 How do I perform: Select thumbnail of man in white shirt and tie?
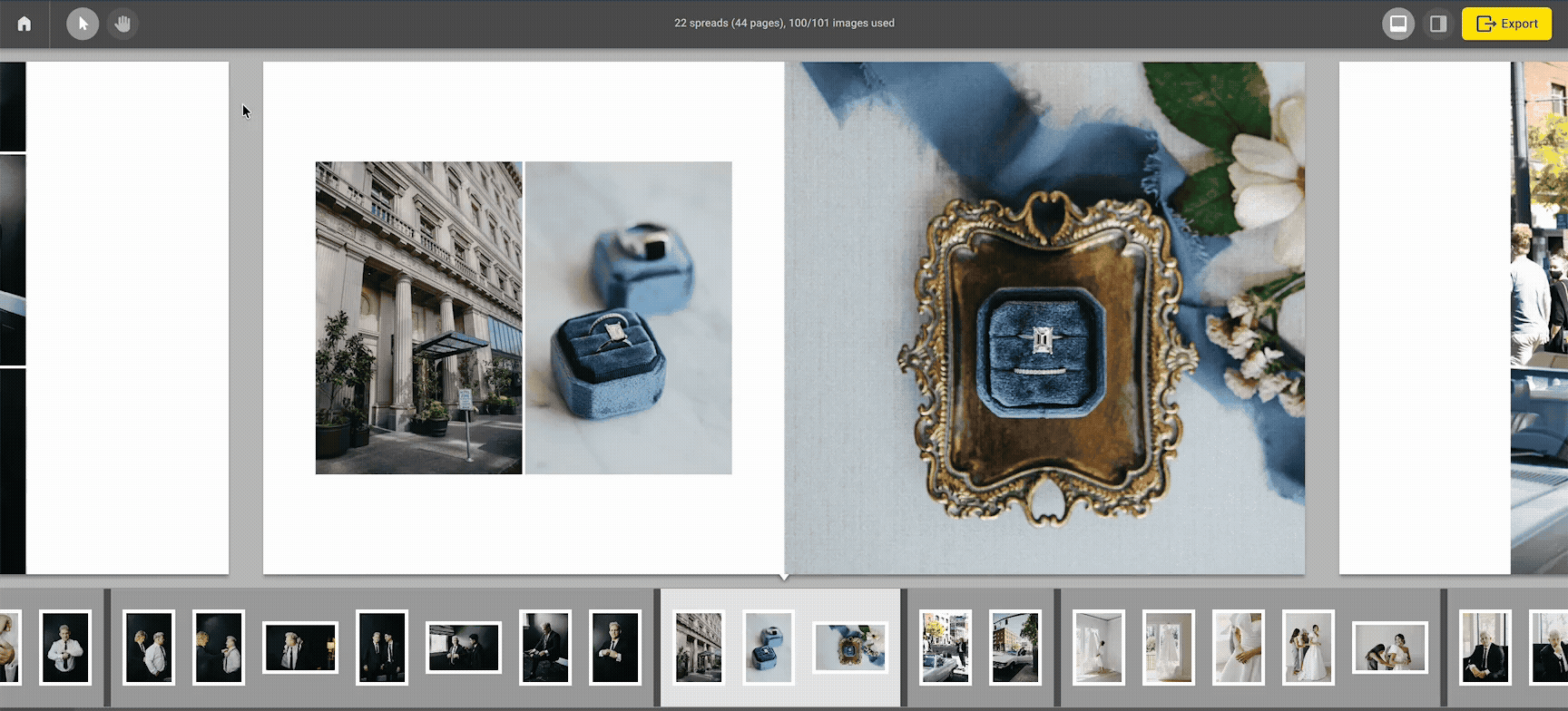(65, 648)
